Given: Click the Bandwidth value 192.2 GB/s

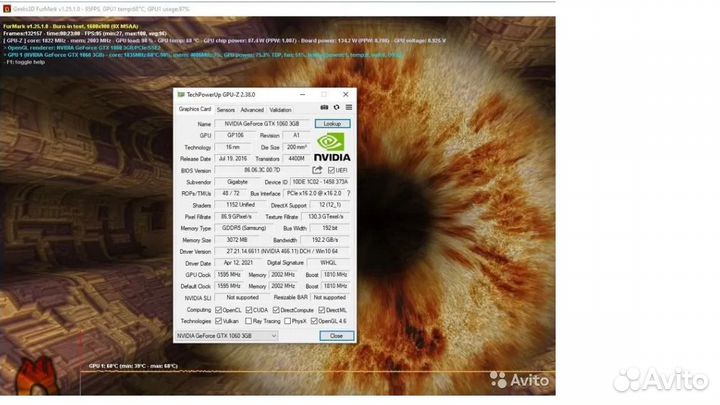Looking at the screenshot, I should pos(325,240).
